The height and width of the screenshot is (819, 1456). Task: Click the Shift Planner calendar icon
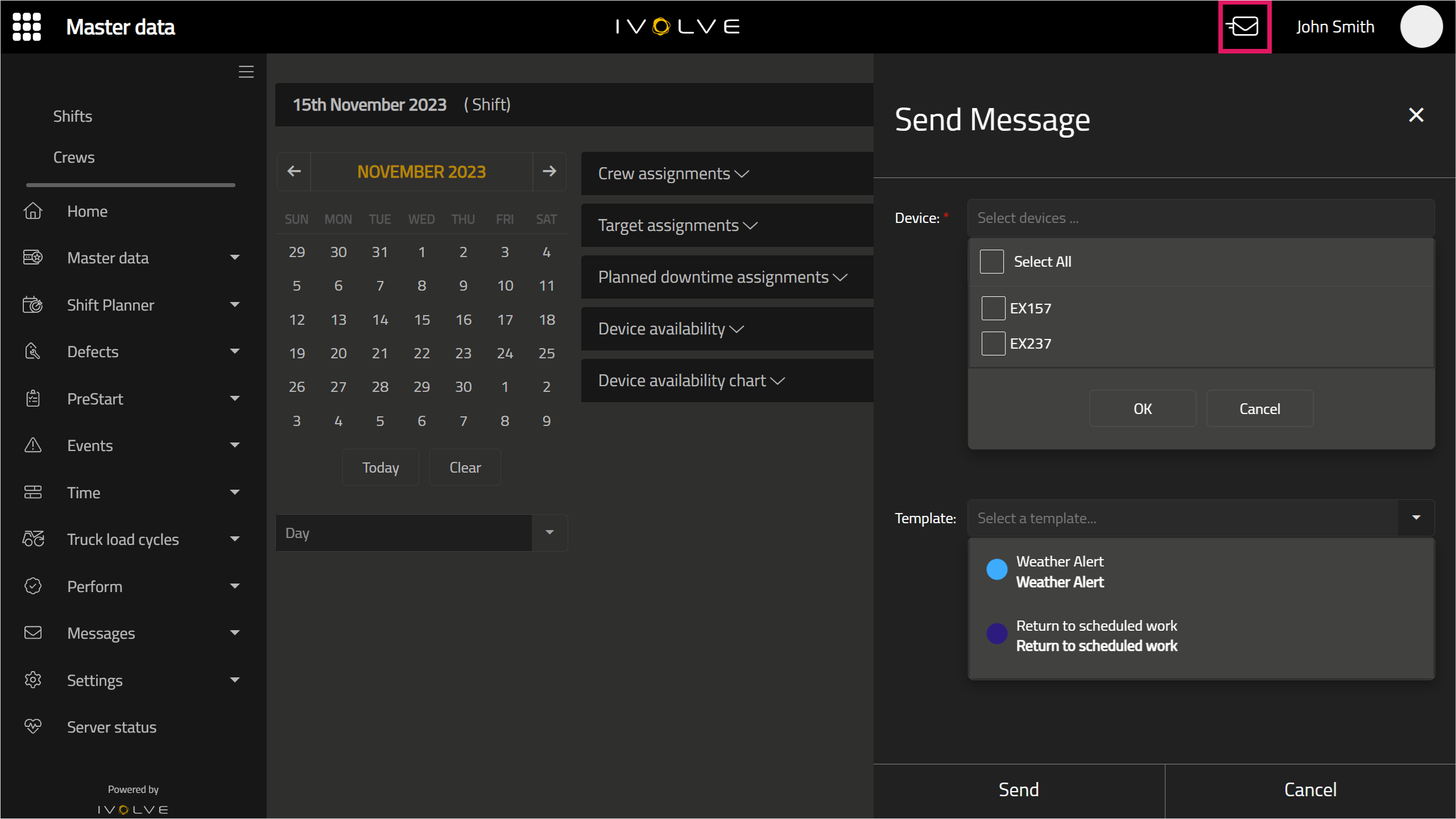coord(33,305)
